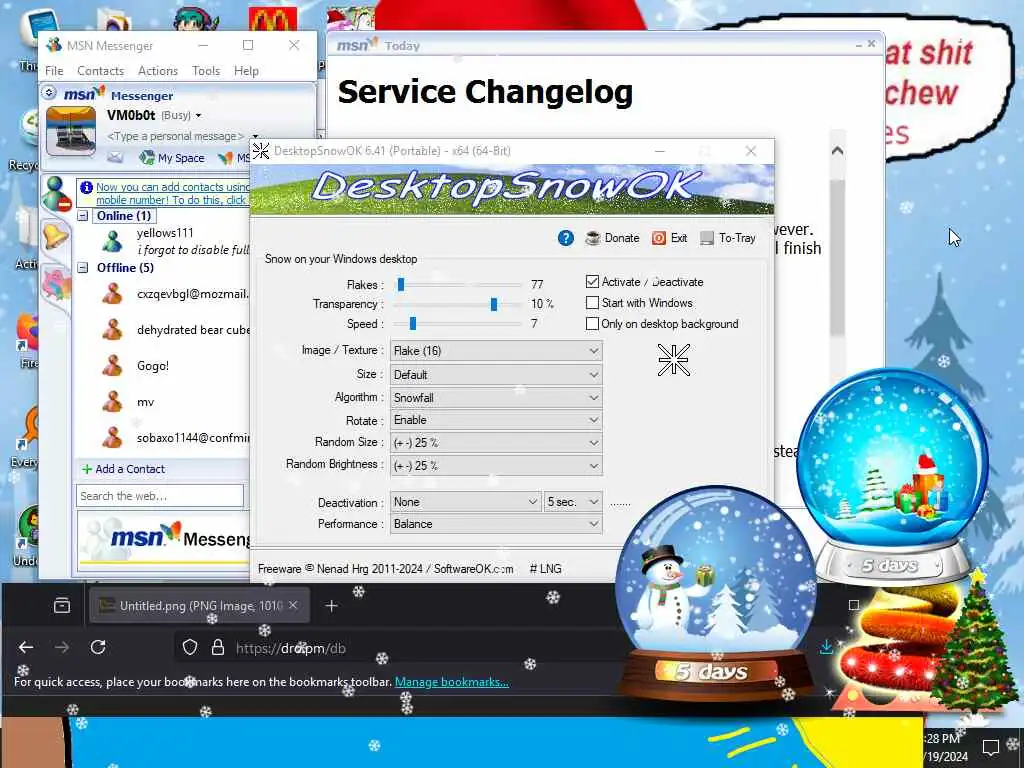Click the personal message field
This screenshot has height=768, width=1024.
point(176,136)
